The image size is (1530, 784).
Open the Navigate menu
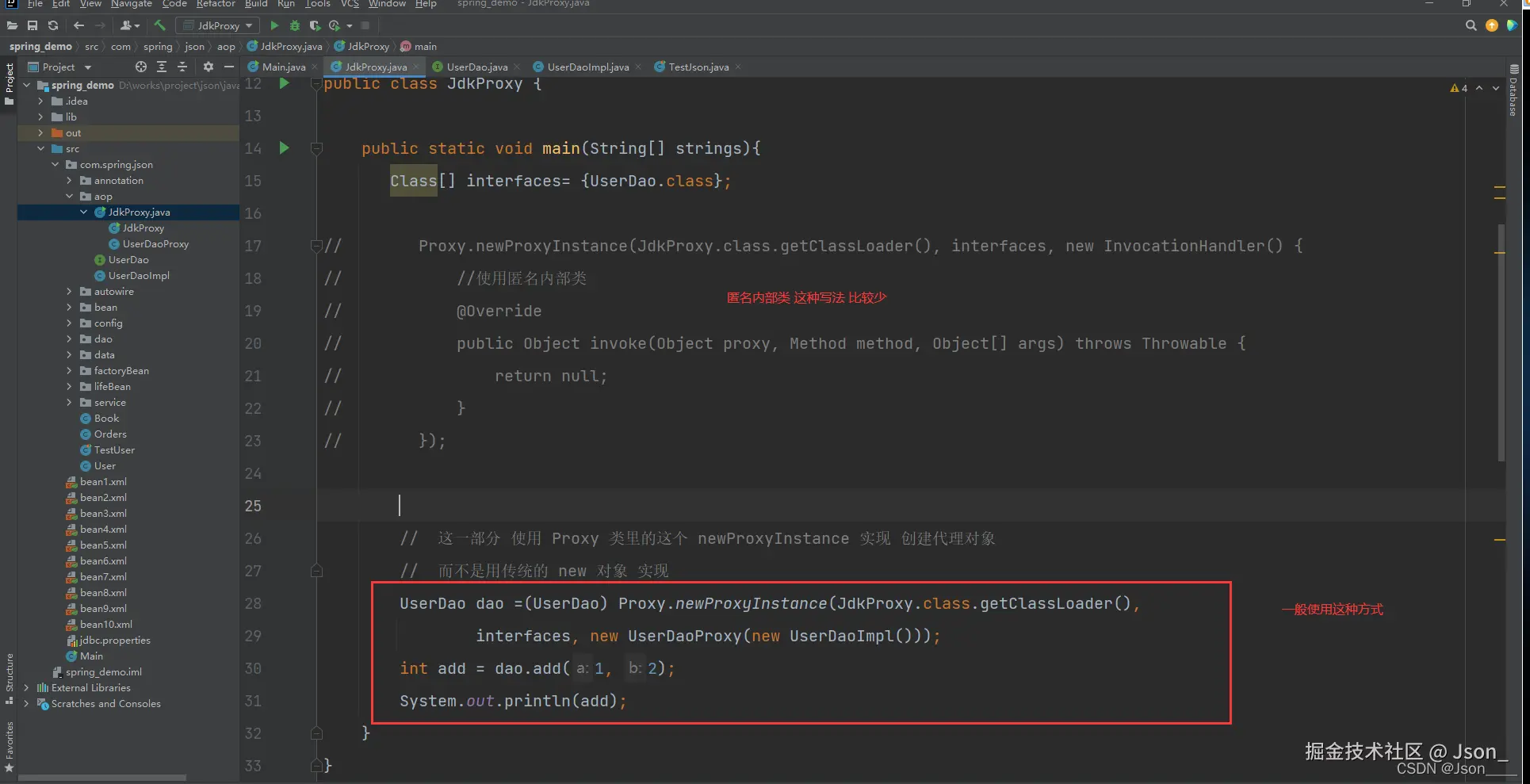coord(132,4)
